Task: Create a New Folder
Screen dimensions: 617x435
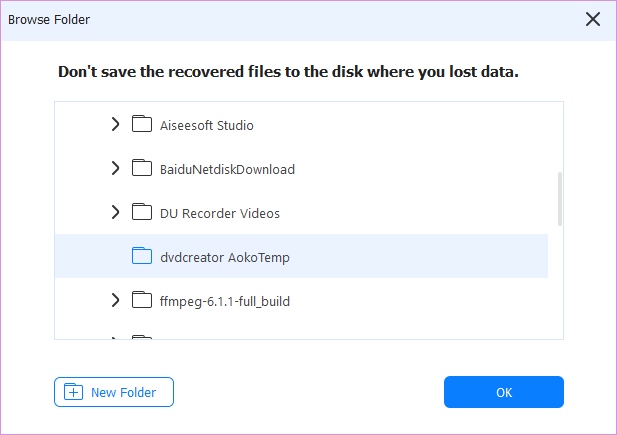Action: pos(114,392)
